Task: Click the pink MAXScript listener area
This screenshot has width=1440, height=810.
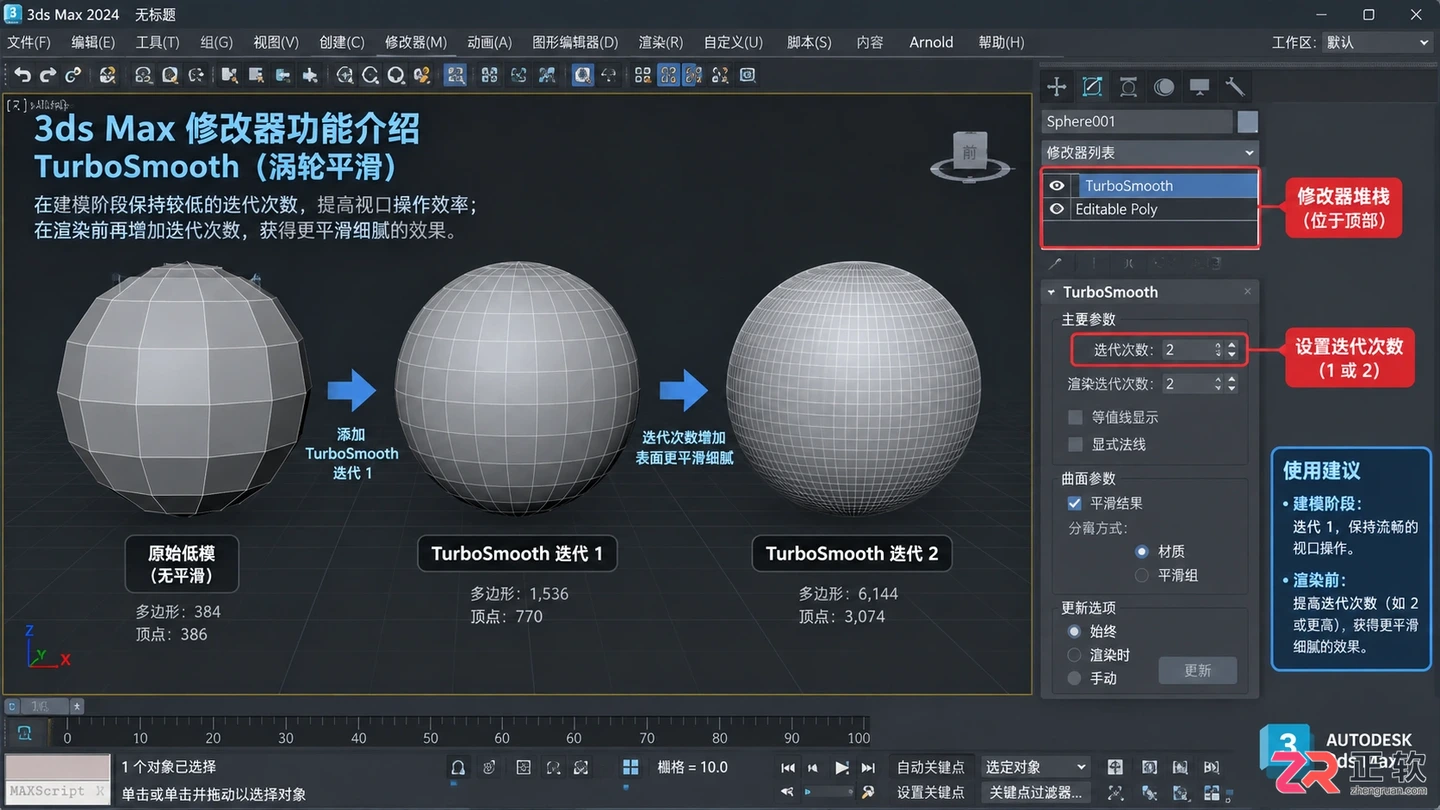Action: pyautogui.click(x=57, y=767)
